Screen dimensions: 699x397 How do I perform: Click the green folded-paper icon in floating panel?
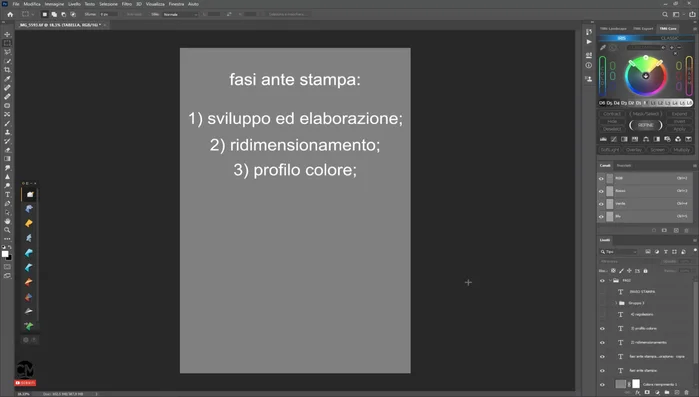(x=29, y=326)
